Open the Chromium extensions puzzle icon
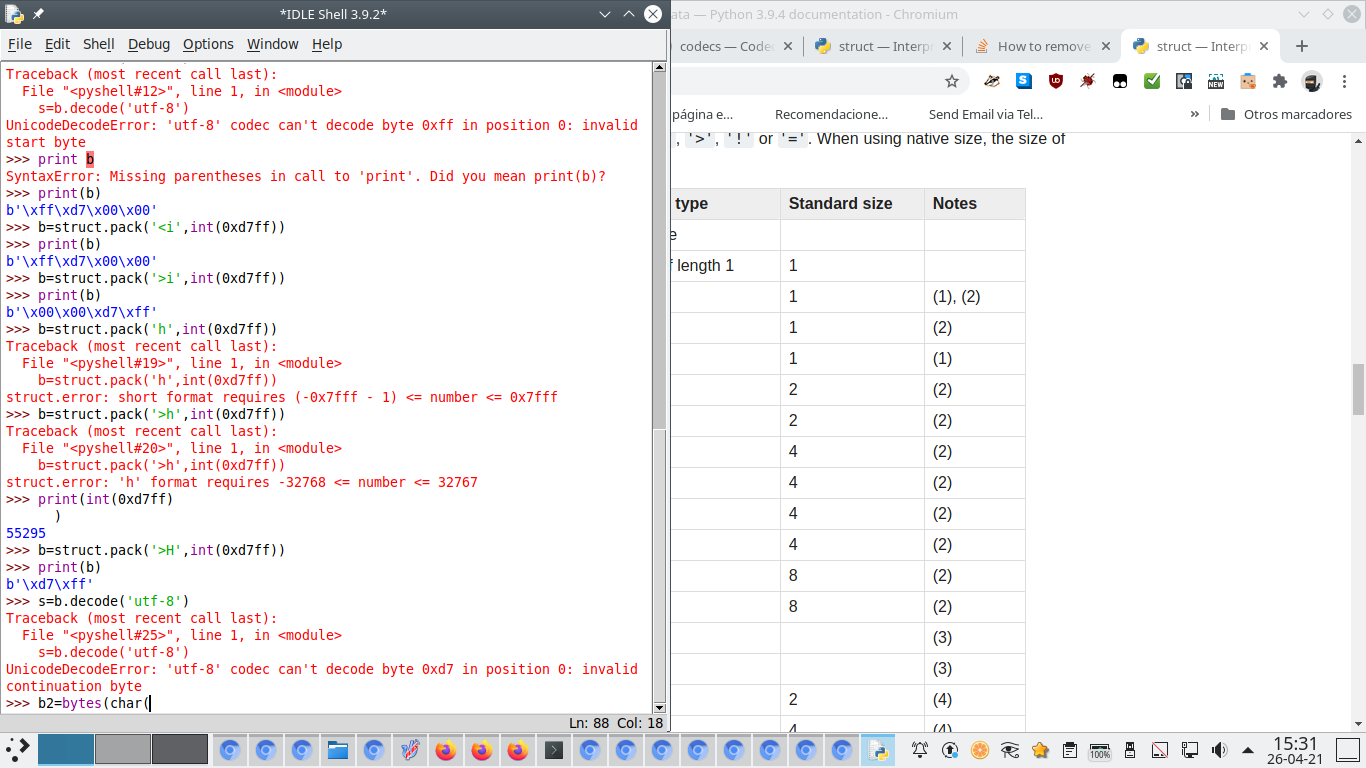 (x=1279, y=81)
